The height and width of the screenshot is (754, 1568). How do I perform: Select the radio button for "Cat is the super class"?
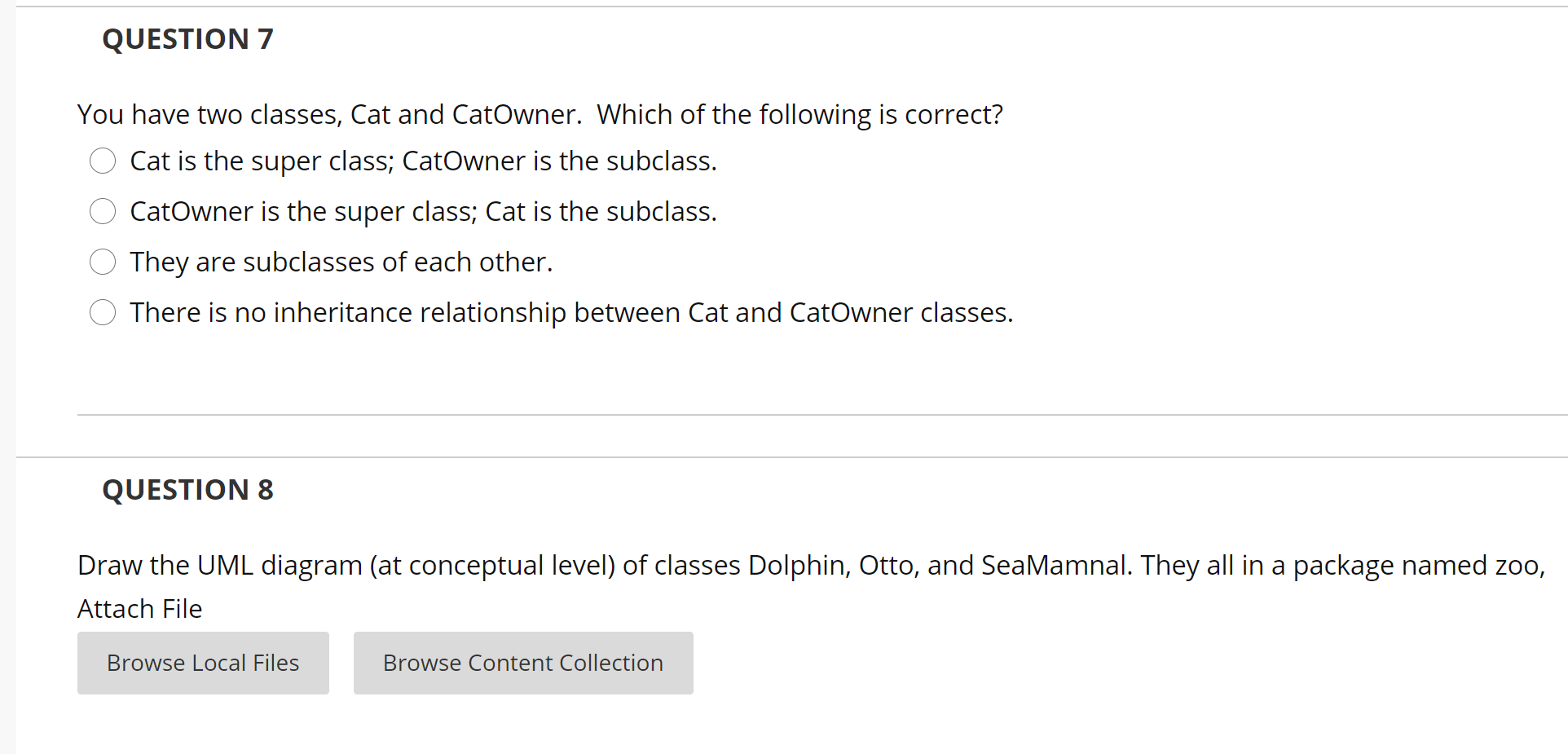[x=103, y=161]
